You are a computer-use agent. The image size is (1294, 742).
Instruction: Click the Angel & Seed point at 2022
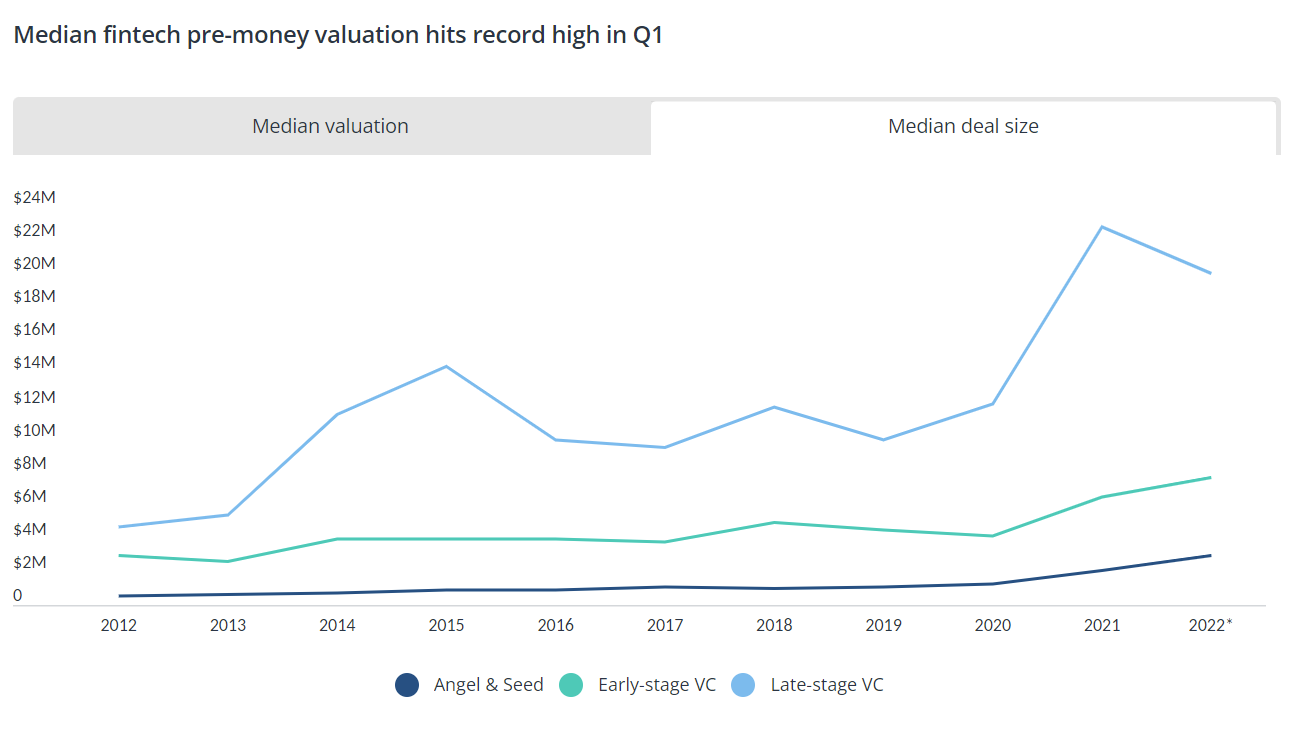coord(1210,555)
